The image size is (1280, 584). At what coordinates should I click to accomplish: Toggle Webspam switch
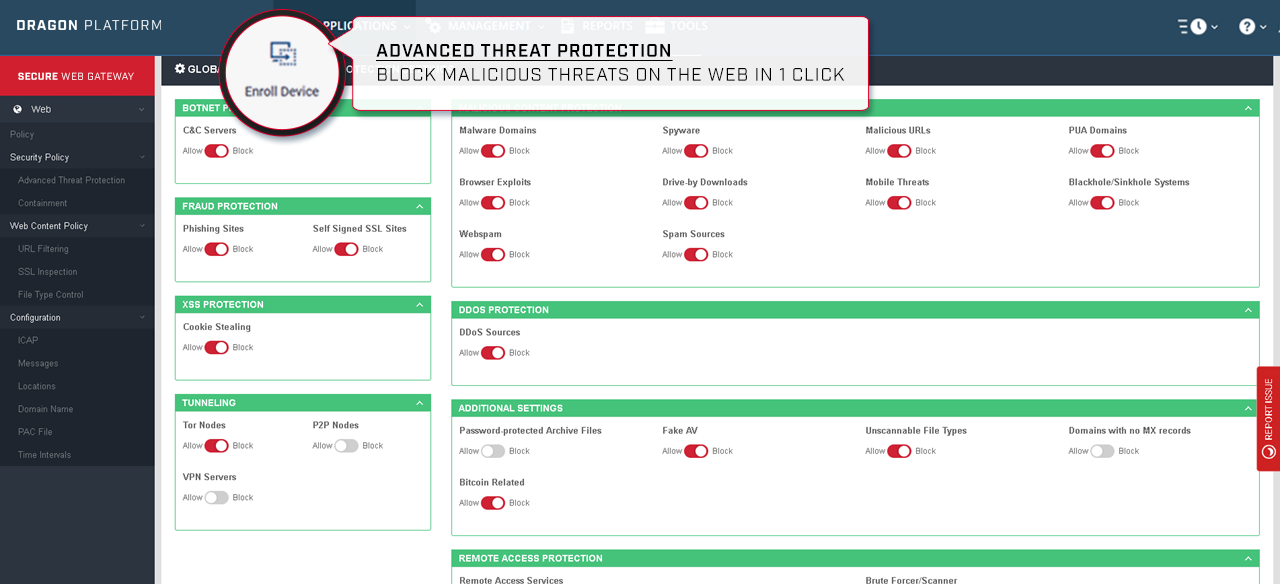pyautogui.click(x=493, y=255)
